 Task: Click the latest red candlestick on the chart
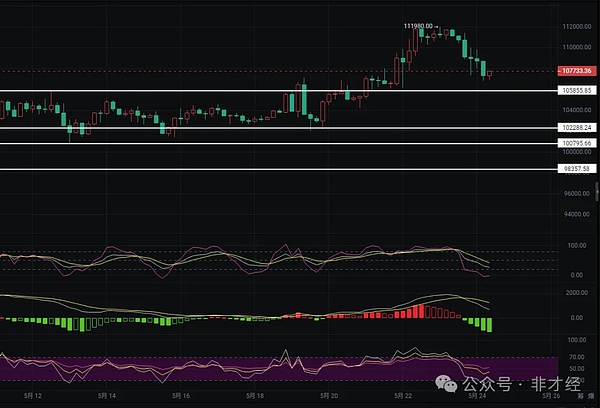[490, 73]
